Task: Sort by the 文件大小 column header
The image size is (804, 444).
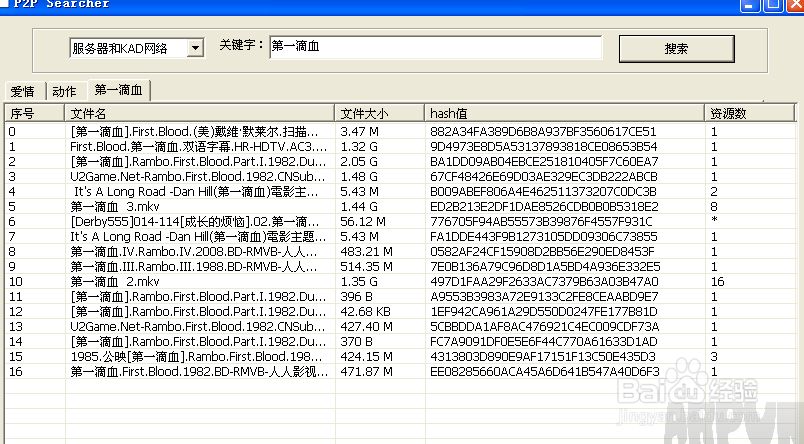Action: pos(379,113)
